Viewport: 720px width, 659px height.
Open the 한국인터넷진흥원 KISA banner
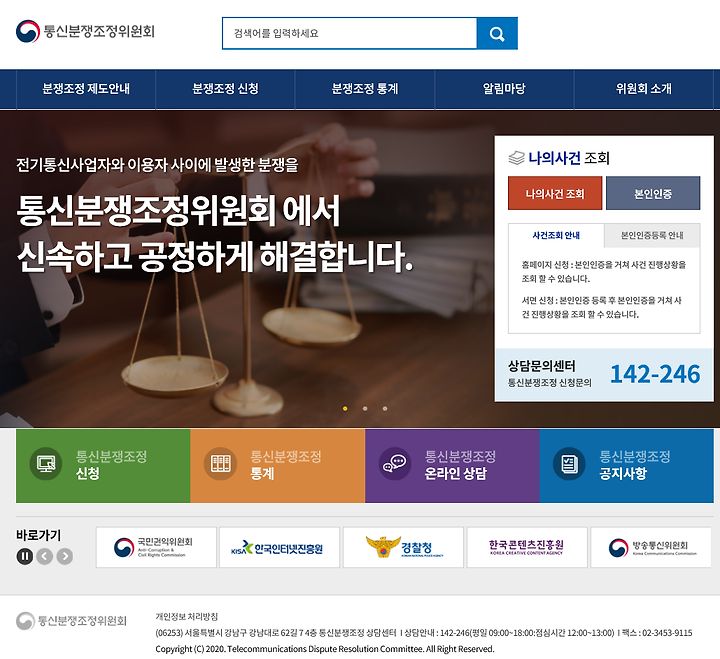tap(279, 547)
